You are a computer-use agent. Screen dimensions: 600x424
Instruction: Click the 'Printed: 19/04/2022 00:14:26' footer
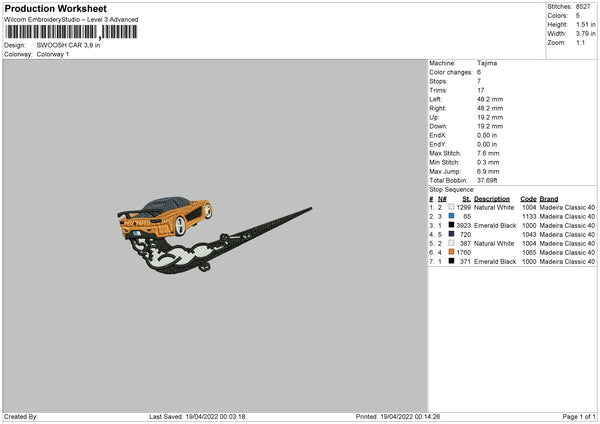(398, 417)
